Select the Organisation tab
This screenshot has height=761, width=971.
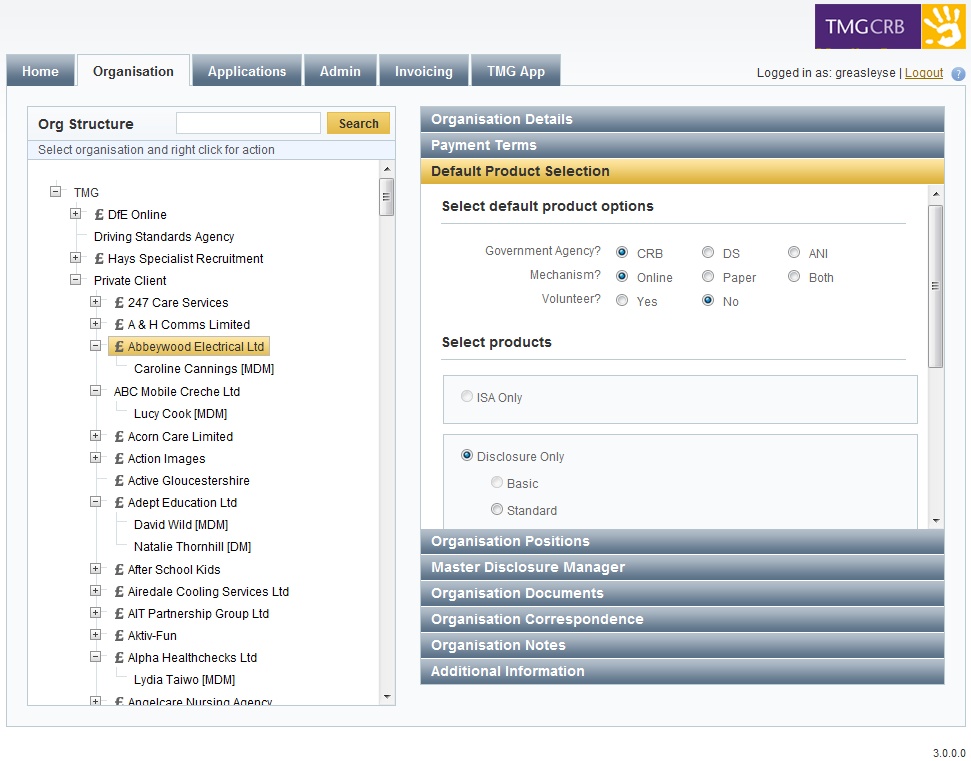click(133, 71)
